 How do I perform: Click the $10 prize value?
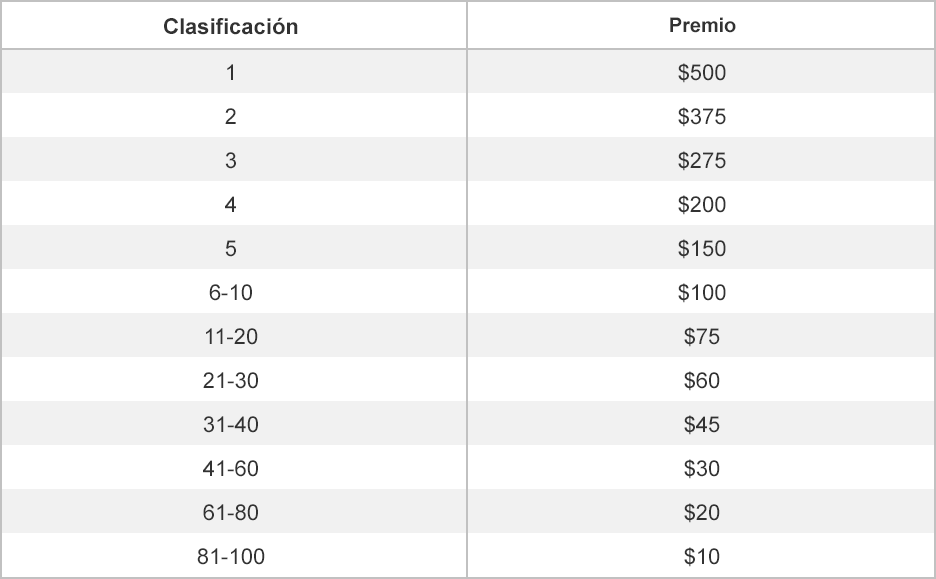tap(702, 556)
